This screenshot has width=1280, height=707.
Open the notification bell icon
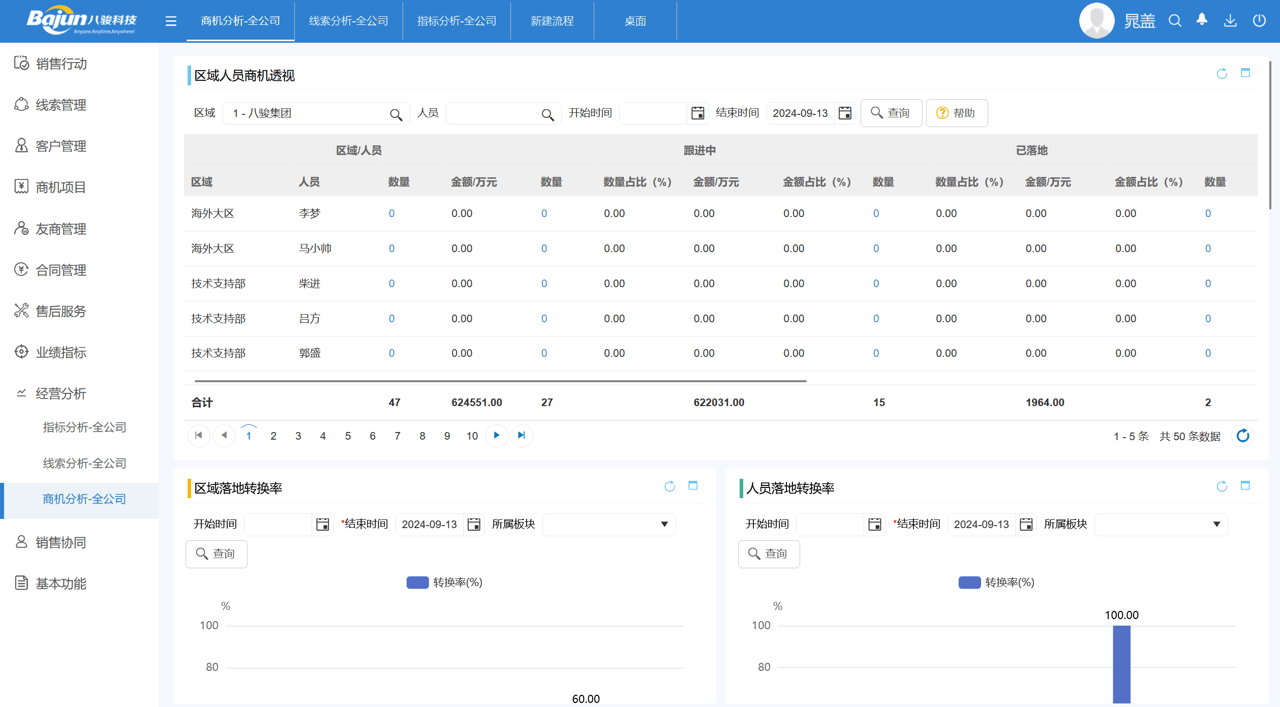point(1202,20)
